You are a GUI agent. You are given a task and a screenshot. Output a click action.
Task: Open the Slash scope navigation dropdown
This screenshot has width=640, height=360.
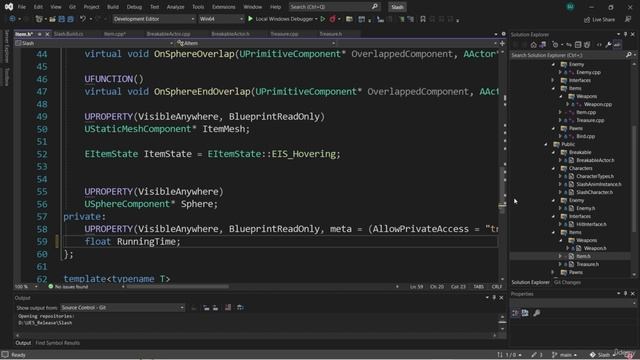(94, 43)
